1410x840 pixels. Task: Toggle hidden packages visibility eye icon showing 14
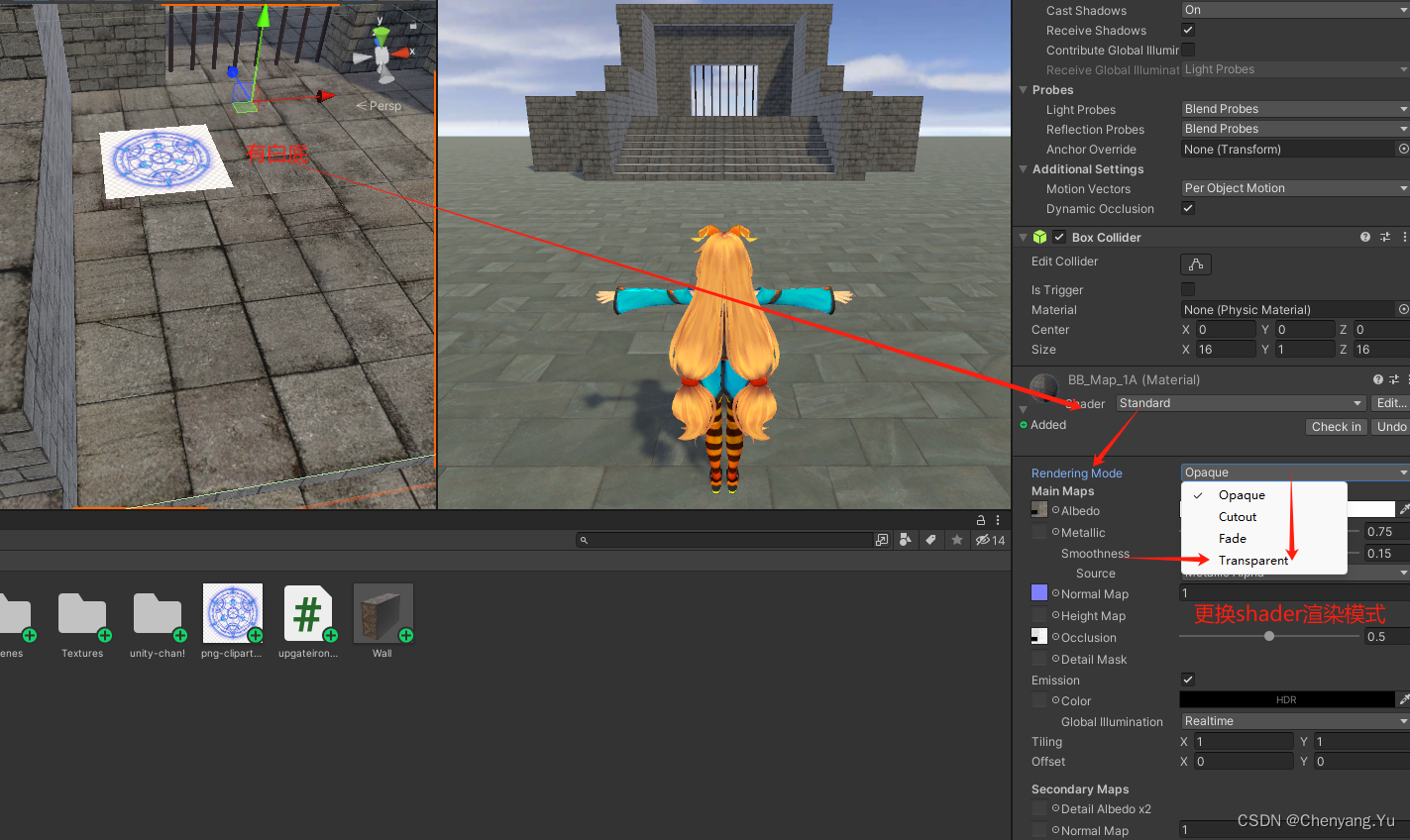990,540
